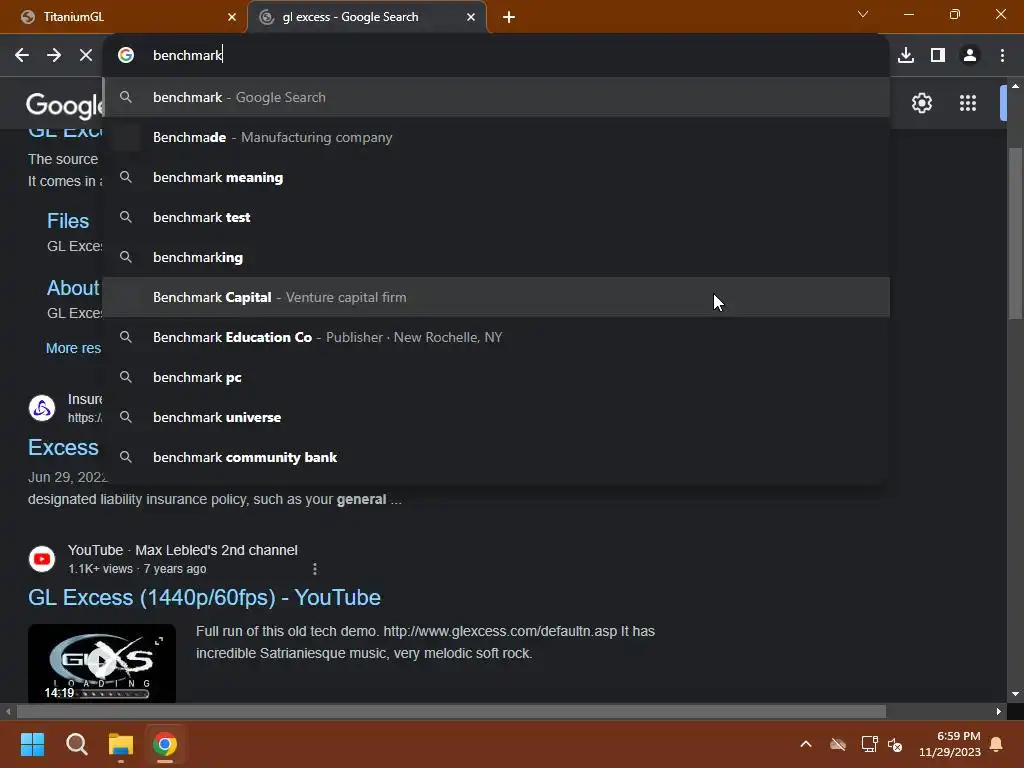Image resolution: width=1024 pixels, height=768 pixels.
Task: Pick the benchmark meaning suggestion
Action: point(496,177)
